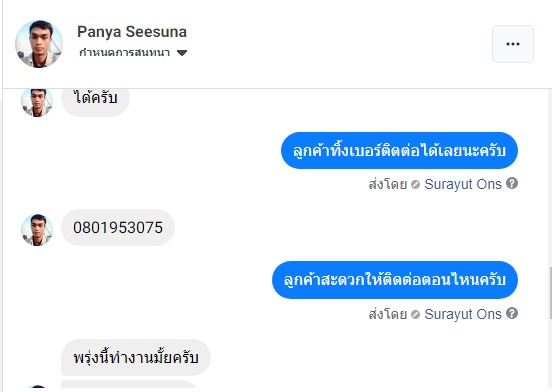552x392 pixels.
Task: Click the badge icon before first Surayut Ons
Action: pos(415,184)
